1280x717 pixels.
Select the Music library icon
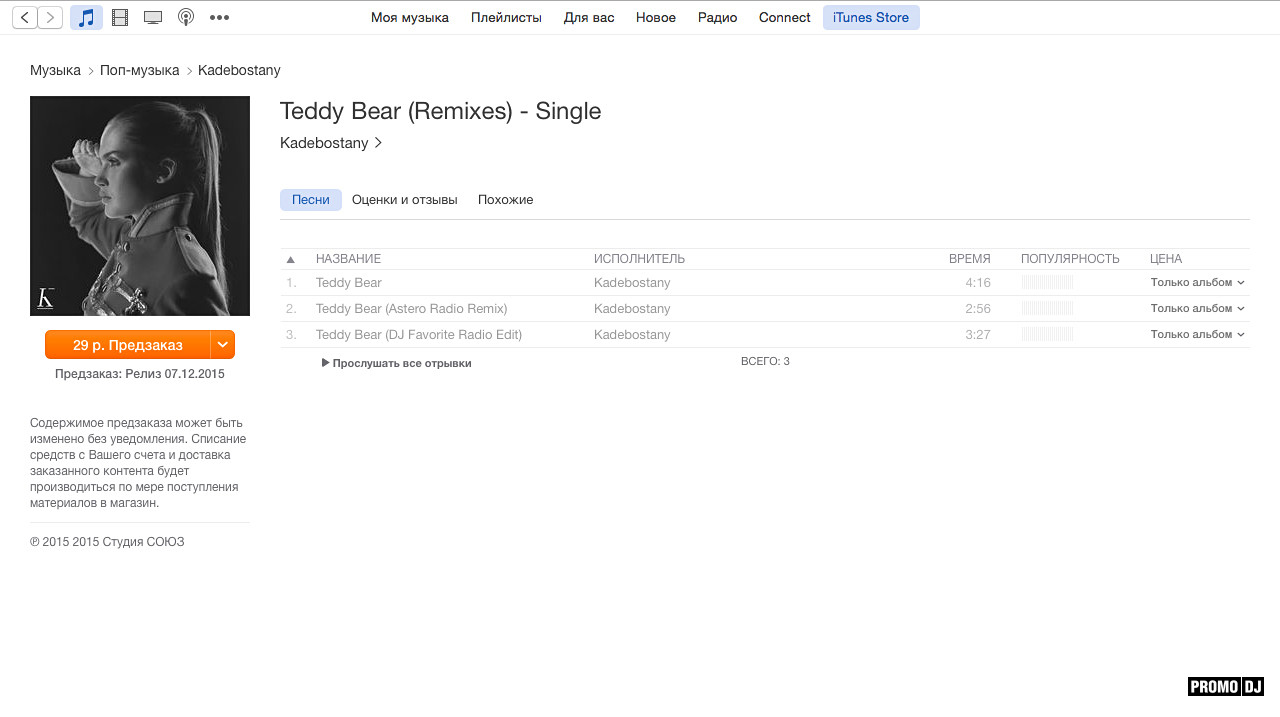tap(87, 17)
